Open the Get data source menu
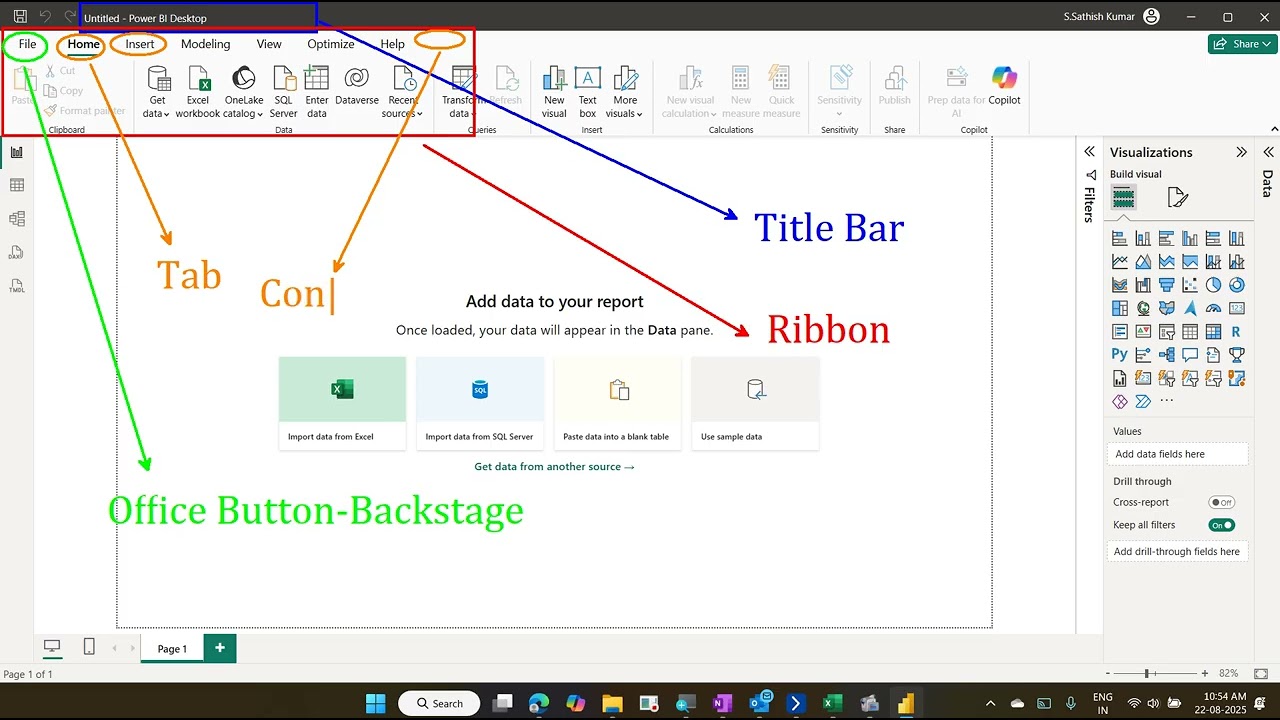Screen dimensions: 1280x720 (157, 92)
